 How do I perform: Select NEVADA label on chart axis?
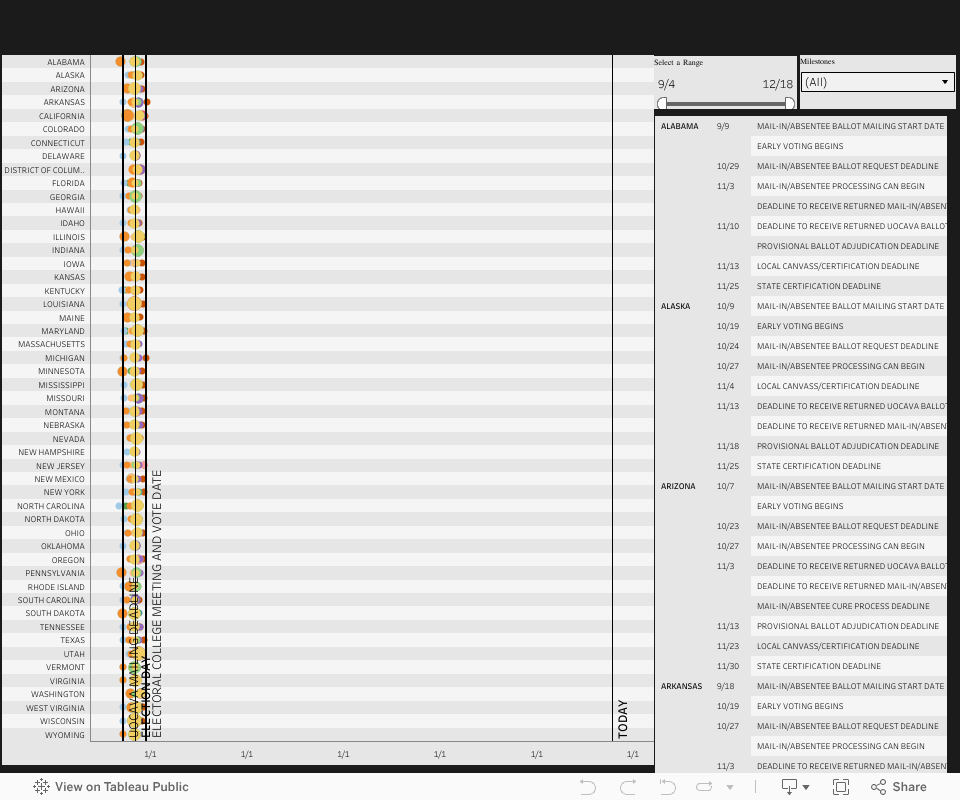click(x=69, y=439)
